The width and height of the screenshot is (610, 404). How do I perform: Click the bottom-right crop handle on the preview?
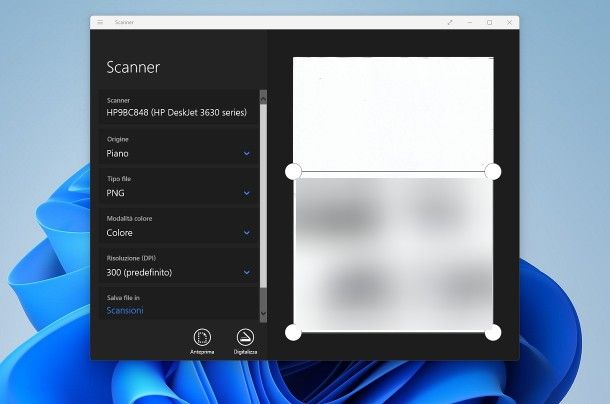pos(493,333)
